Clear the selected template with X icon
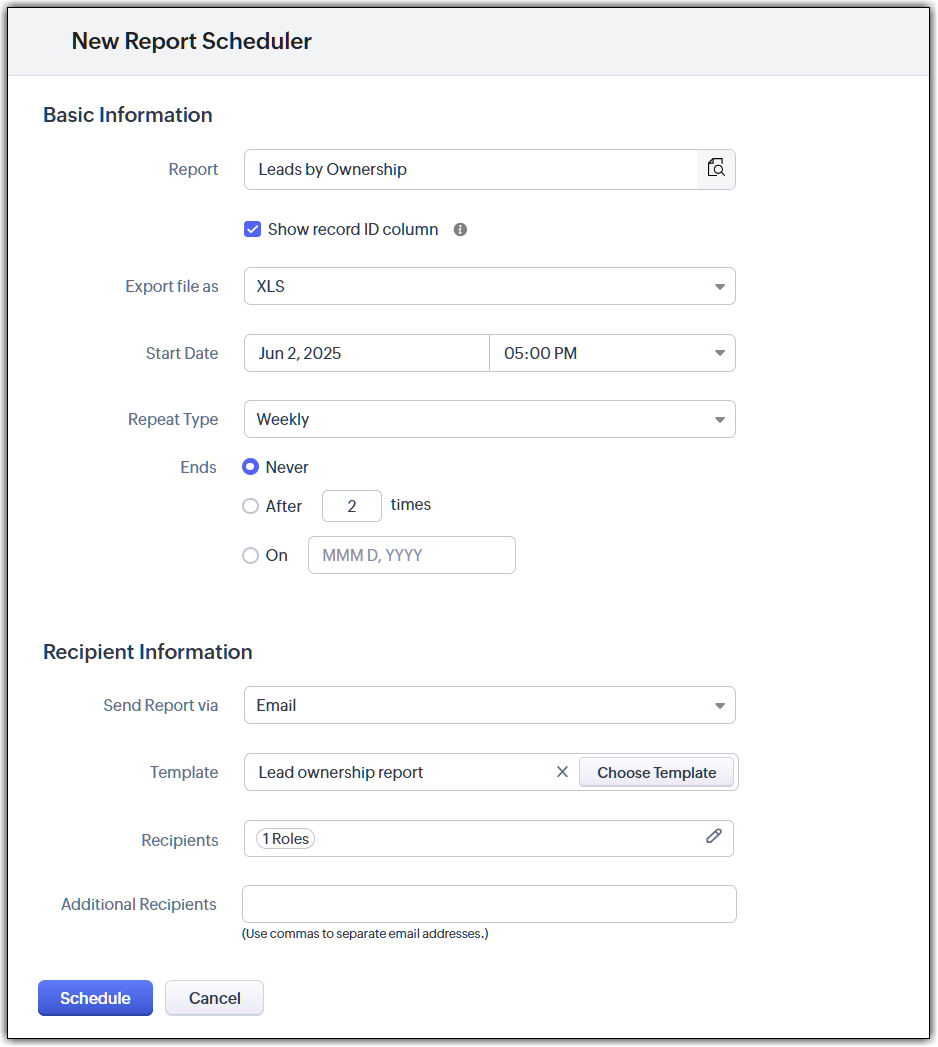Viewport: 938px width, 1047px height. coord(562,772)
